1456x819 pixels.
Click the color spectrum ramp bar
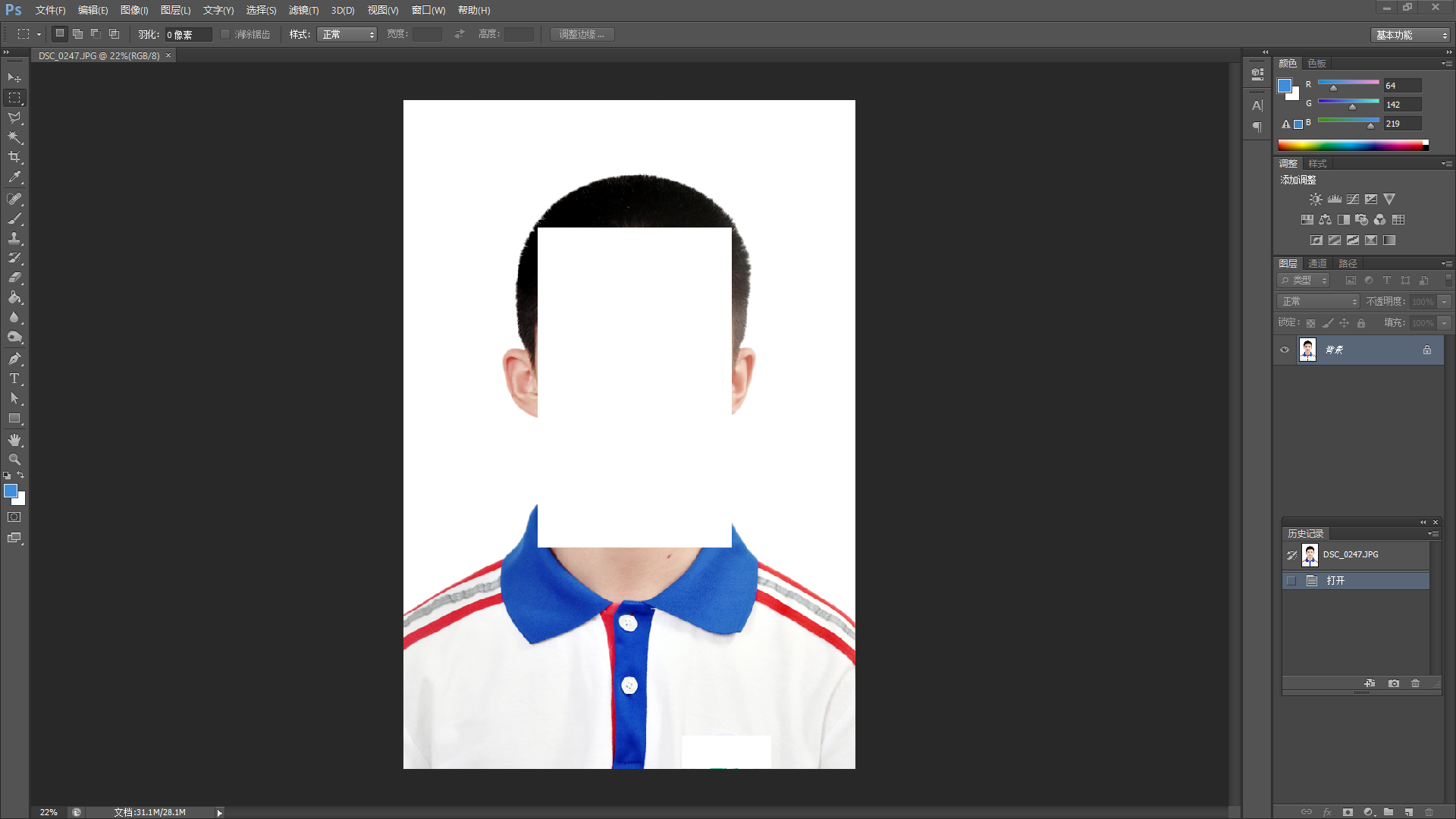[1353, 144]
